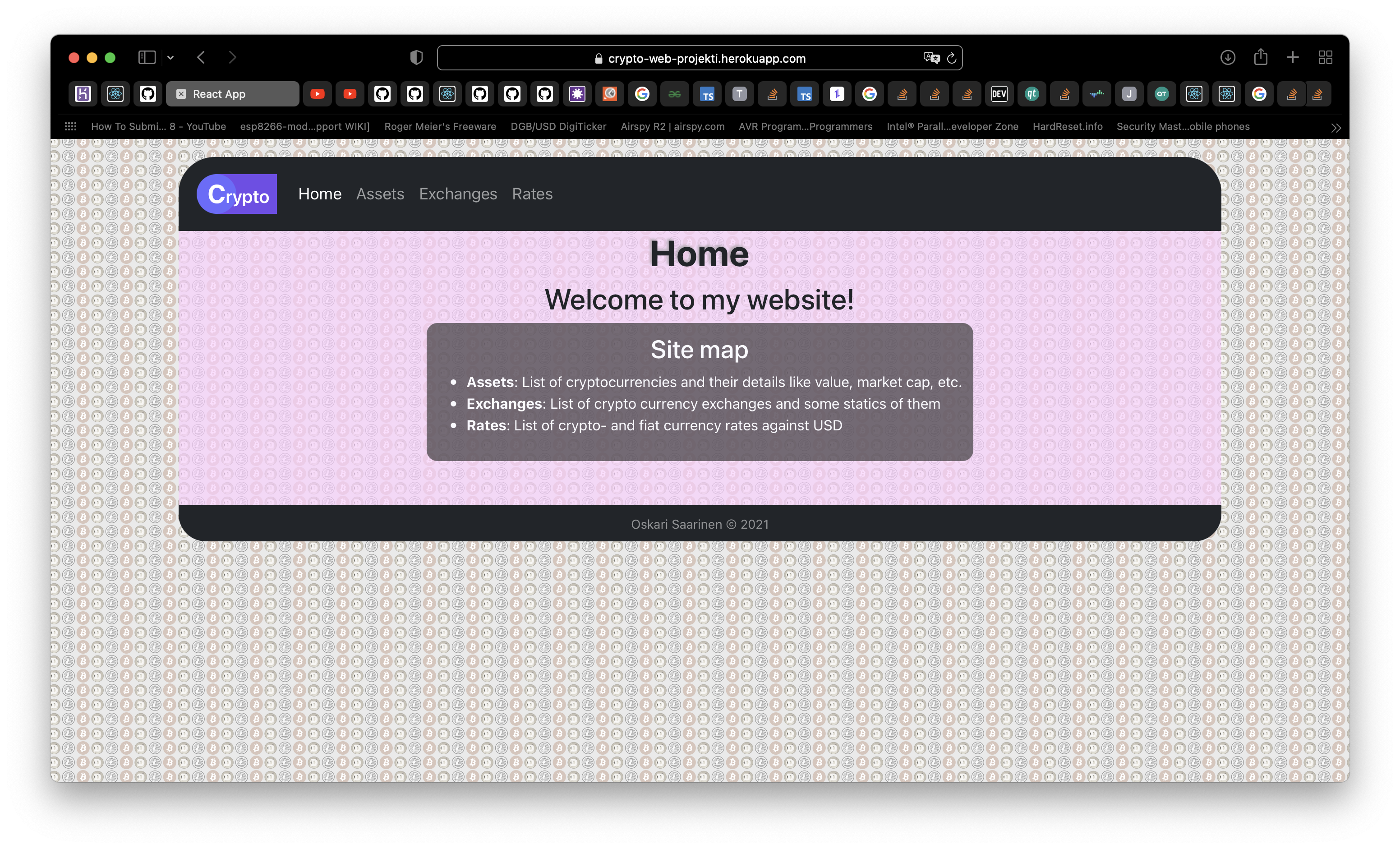This screenshot has width=1400, height=849.
Task: Close the React App tab
Action: (181, 94)
